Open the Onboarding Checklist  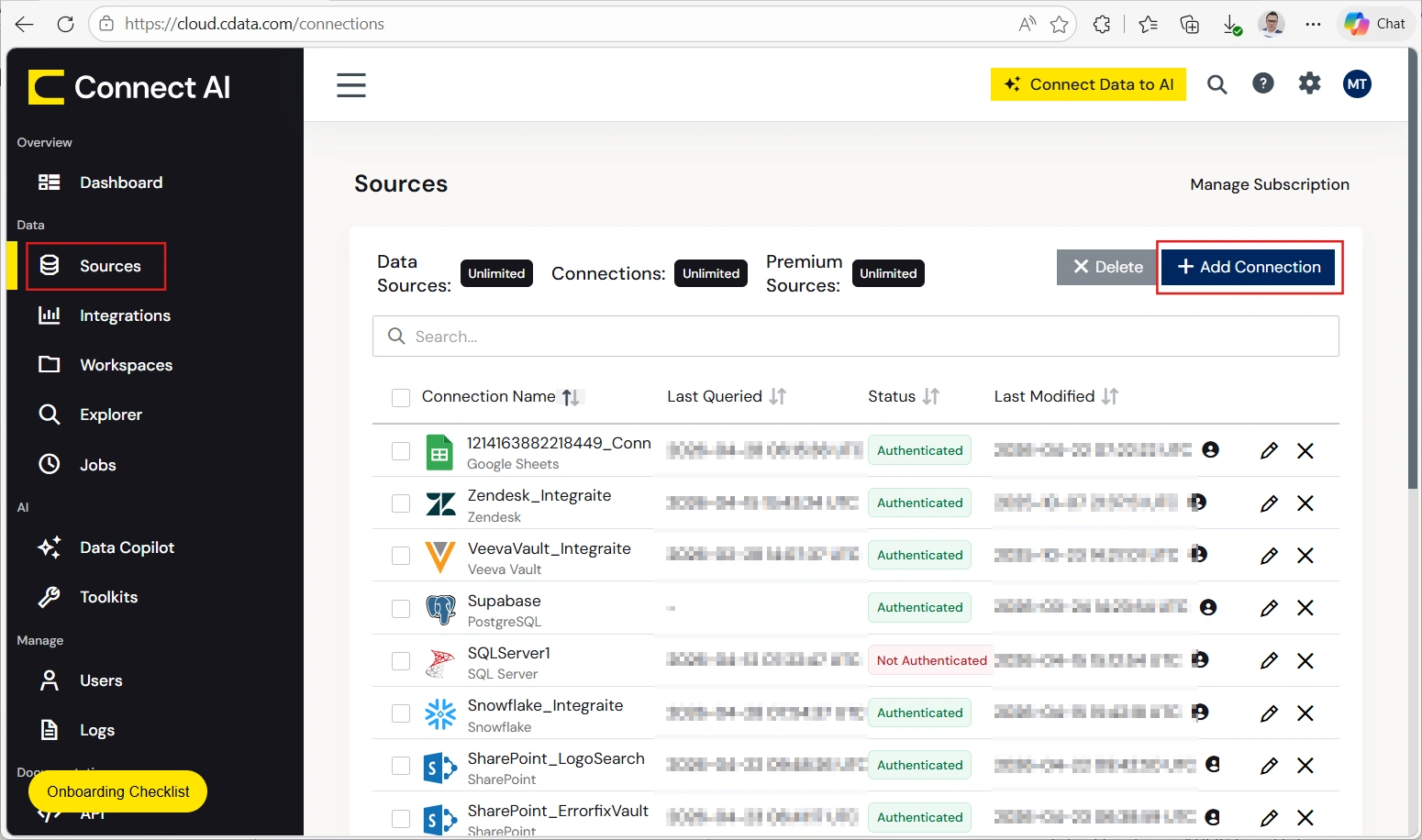[118, 791]
